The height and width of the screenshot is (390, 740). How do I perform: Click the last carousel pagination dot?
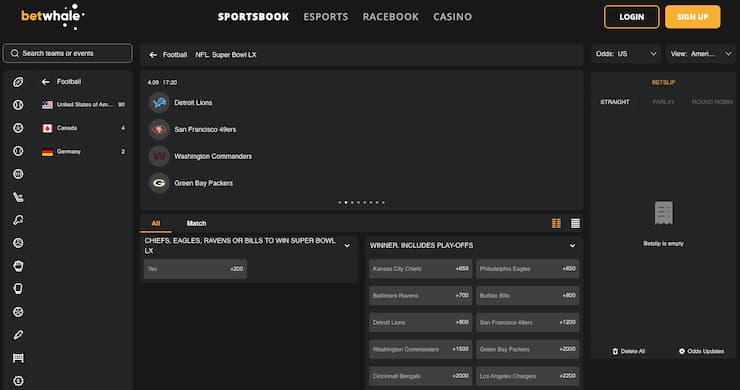coord(383,203)
